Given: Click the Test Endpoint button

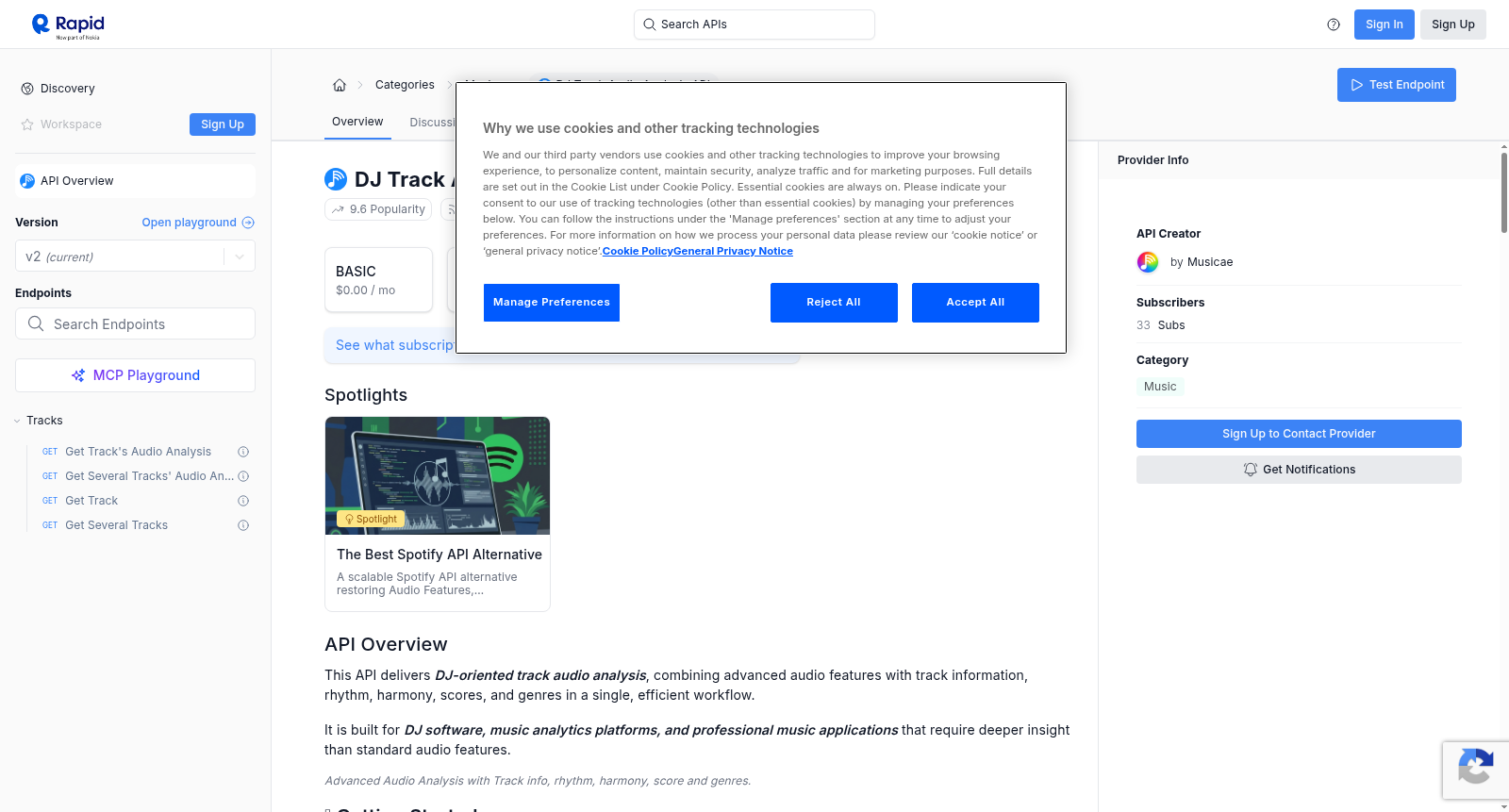Looking at the screenshot, I should (1397, 85).
